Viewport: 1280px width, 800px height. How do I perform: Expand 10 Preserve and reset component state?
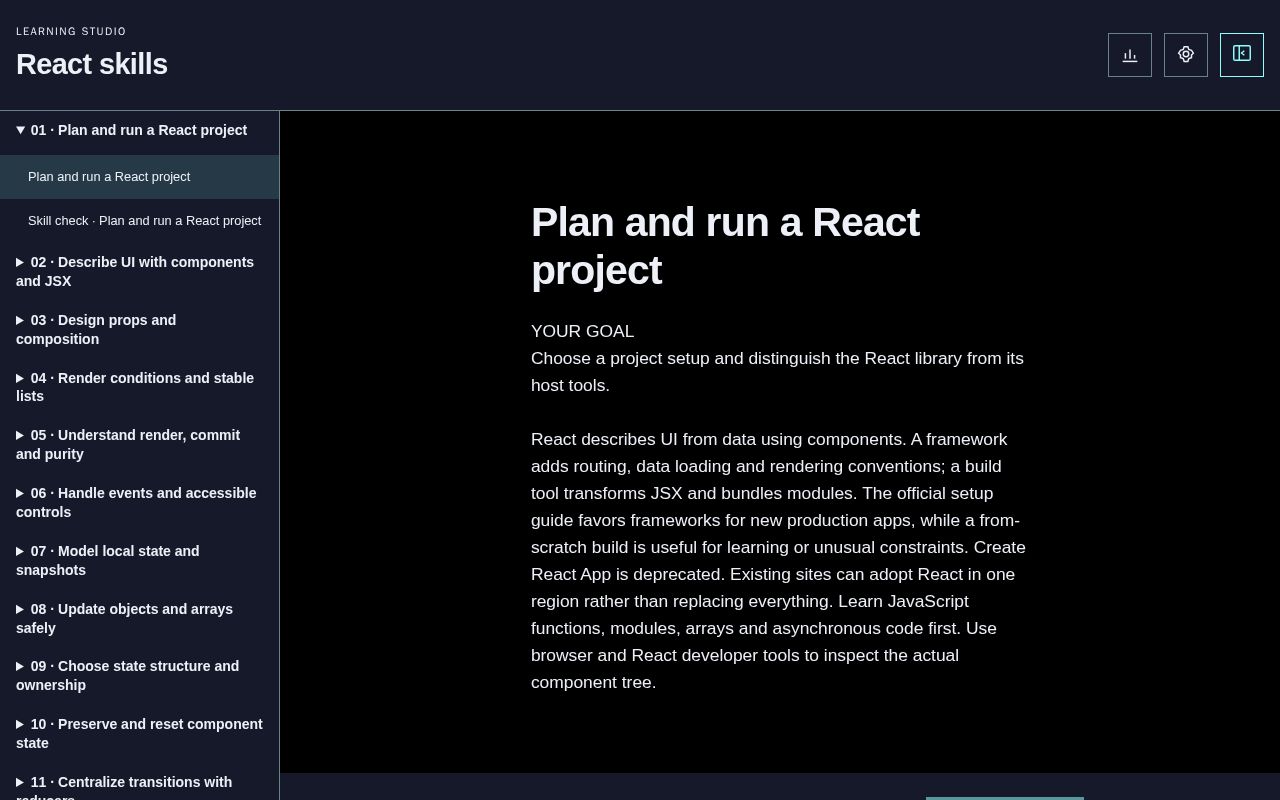139,734
